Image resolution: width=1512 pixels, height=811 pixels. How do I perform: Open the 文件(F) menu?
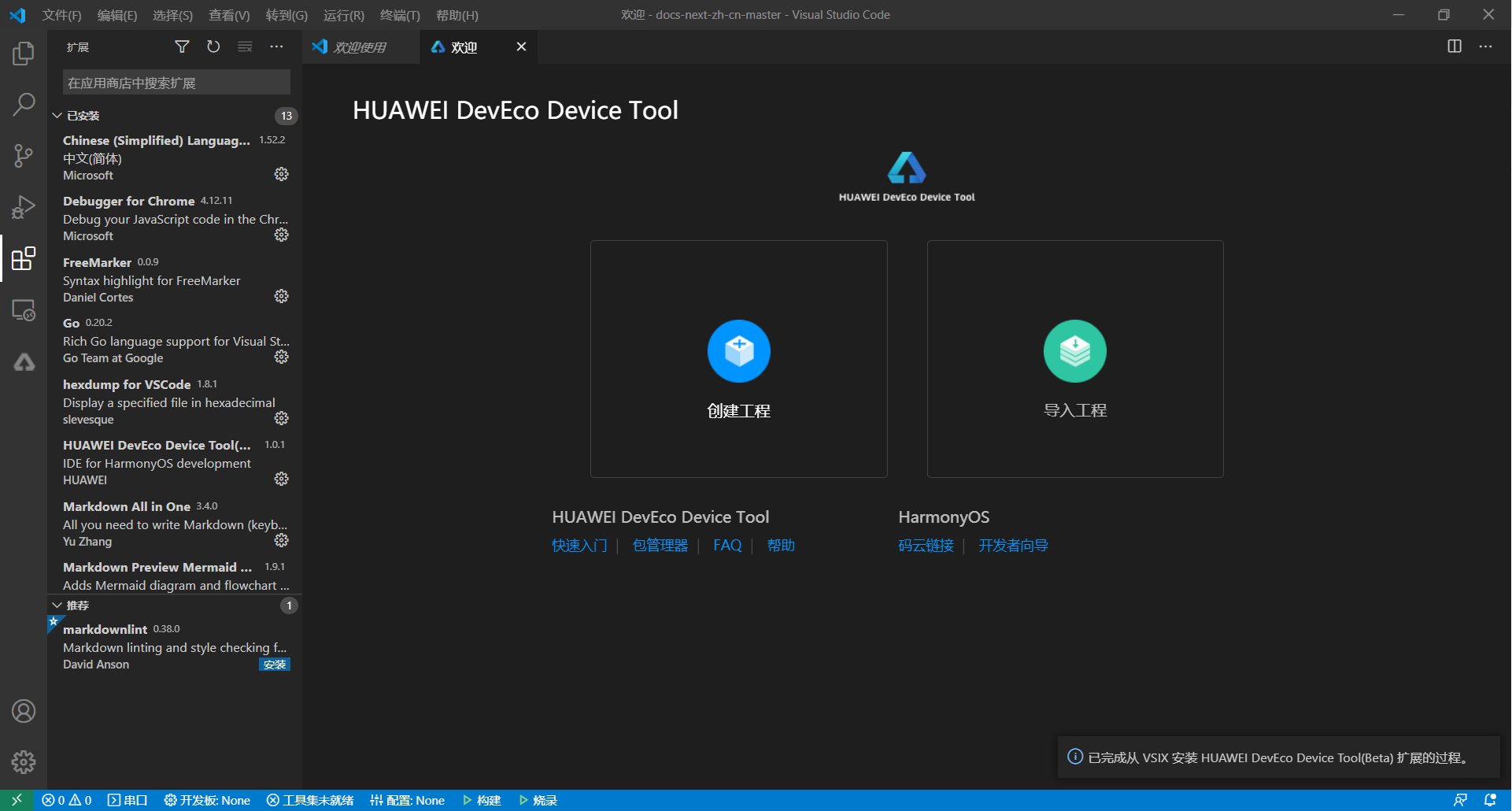coord(61,15)
